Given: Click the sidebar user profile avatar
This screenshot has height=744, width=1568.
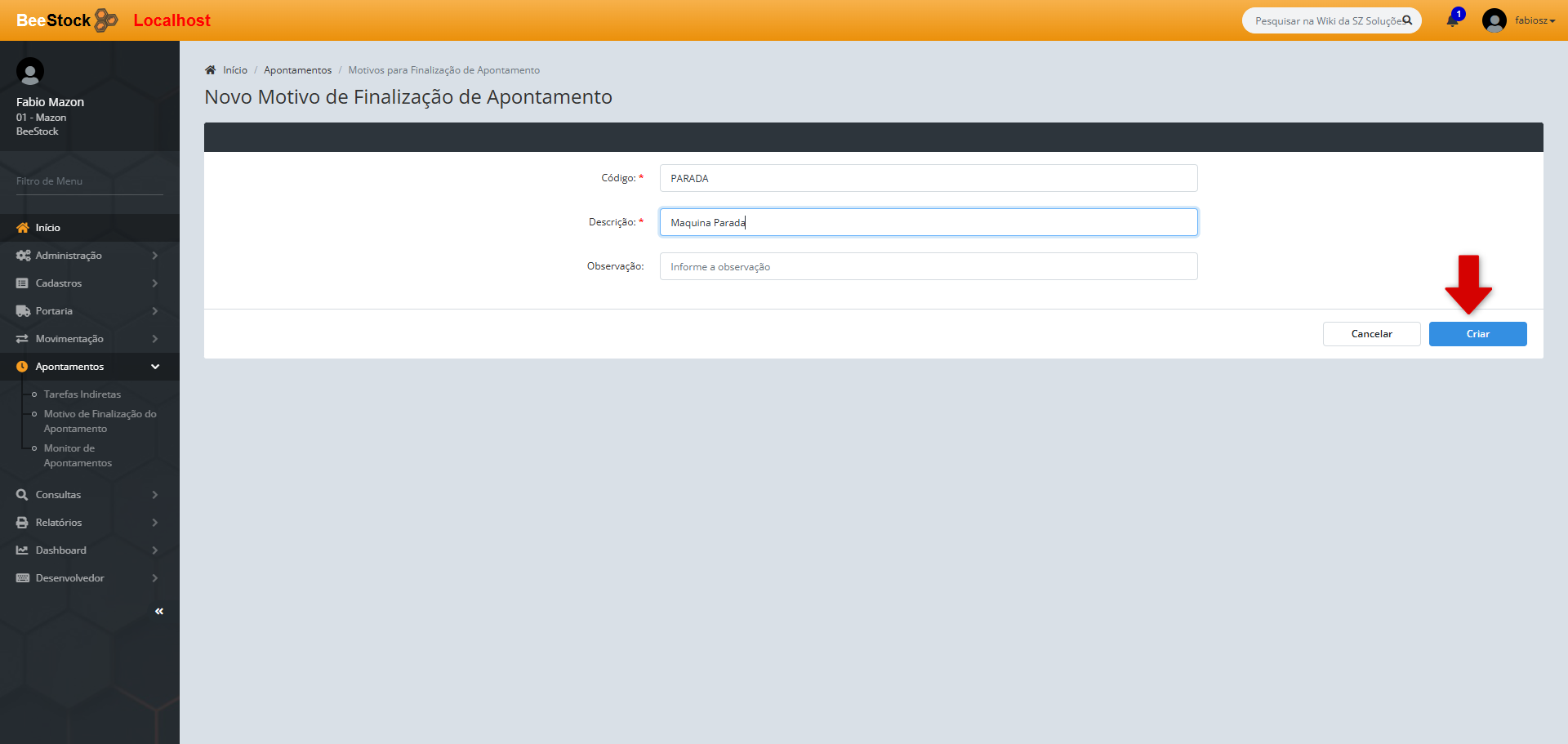Looking at the screenshot, I should coord(30,72).
